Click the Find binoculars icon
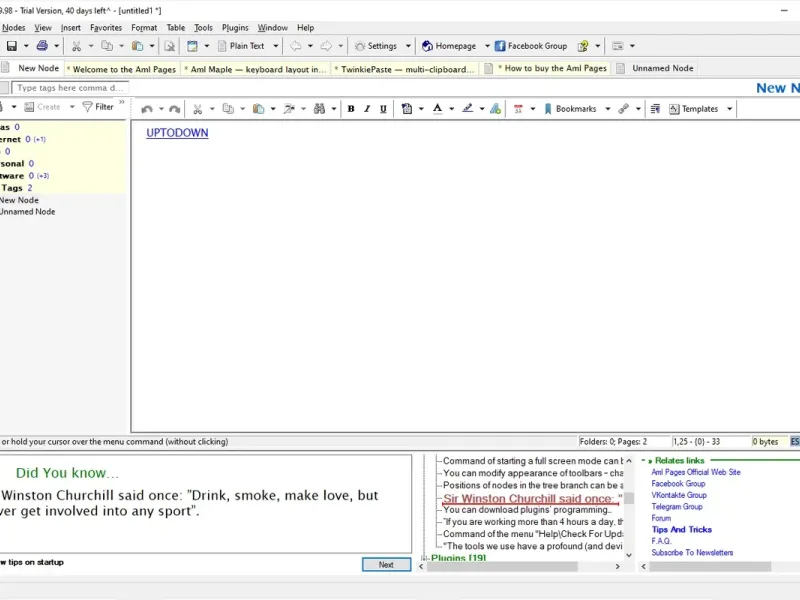800x600 pixels. point(319,109)
